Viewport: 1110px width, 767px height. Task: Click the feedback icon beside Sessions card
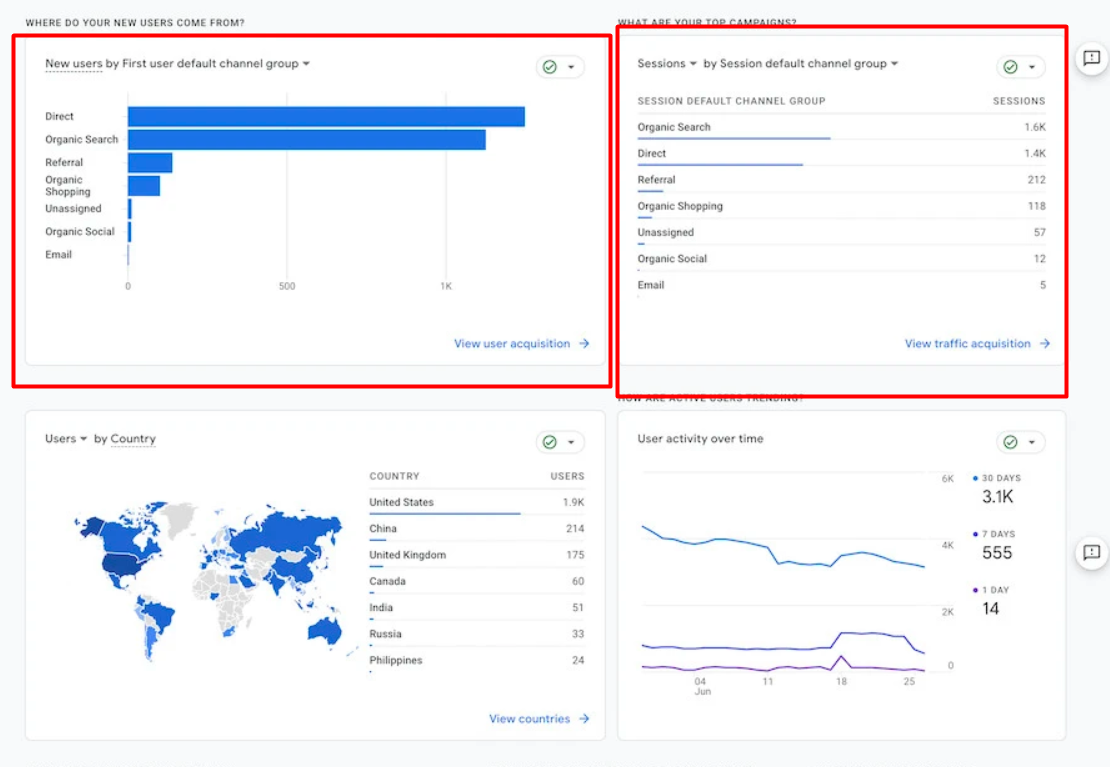(1091, 59)
